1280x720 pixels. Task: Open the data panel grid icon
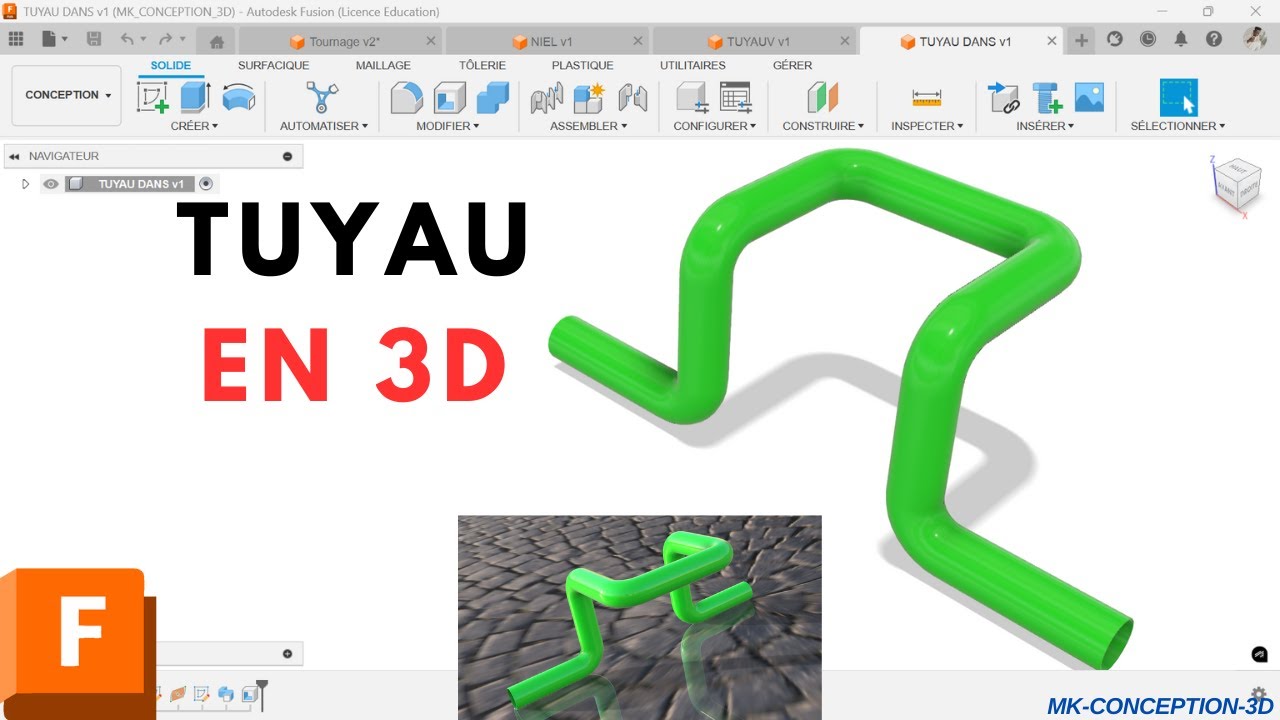[16, 39]
